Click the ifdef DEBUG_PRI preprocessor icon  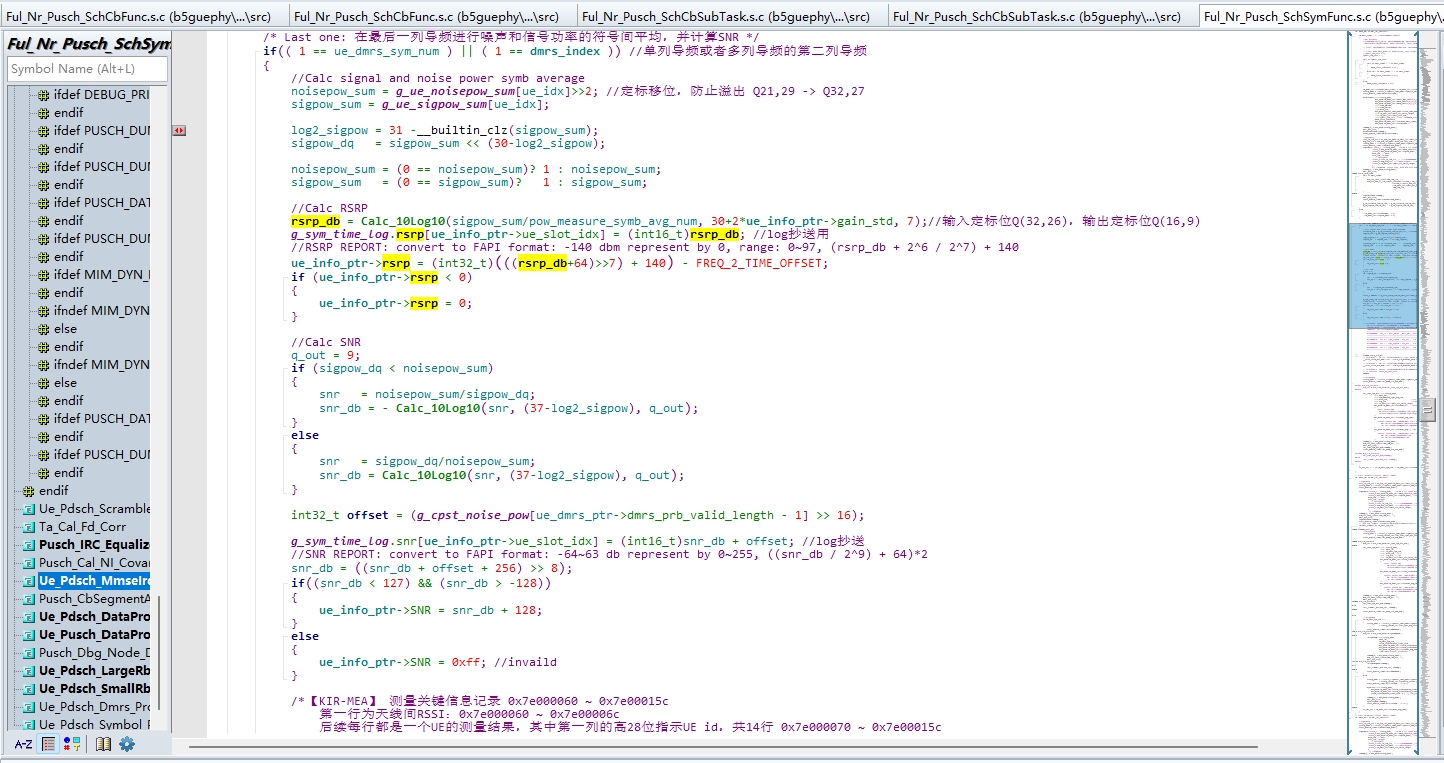(x=43, y=95)
